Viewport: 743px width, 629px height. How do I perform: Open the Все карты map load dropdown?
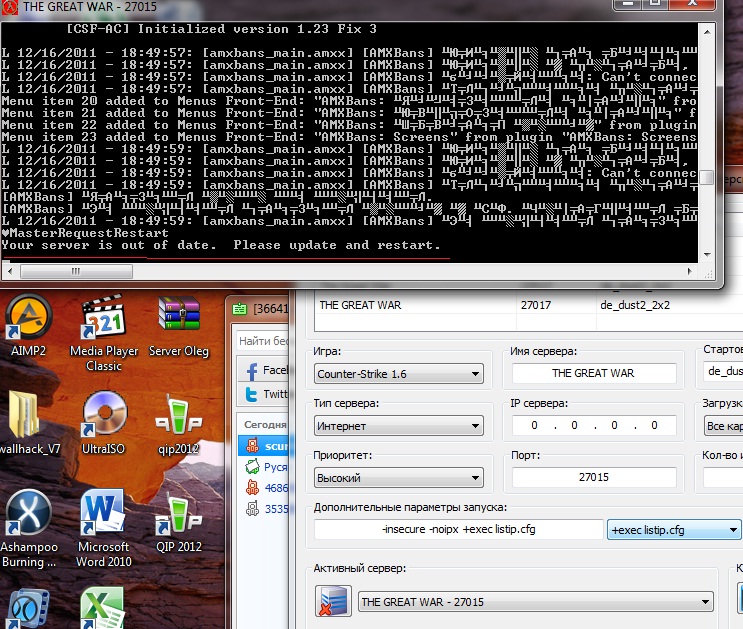coord(723,426)
